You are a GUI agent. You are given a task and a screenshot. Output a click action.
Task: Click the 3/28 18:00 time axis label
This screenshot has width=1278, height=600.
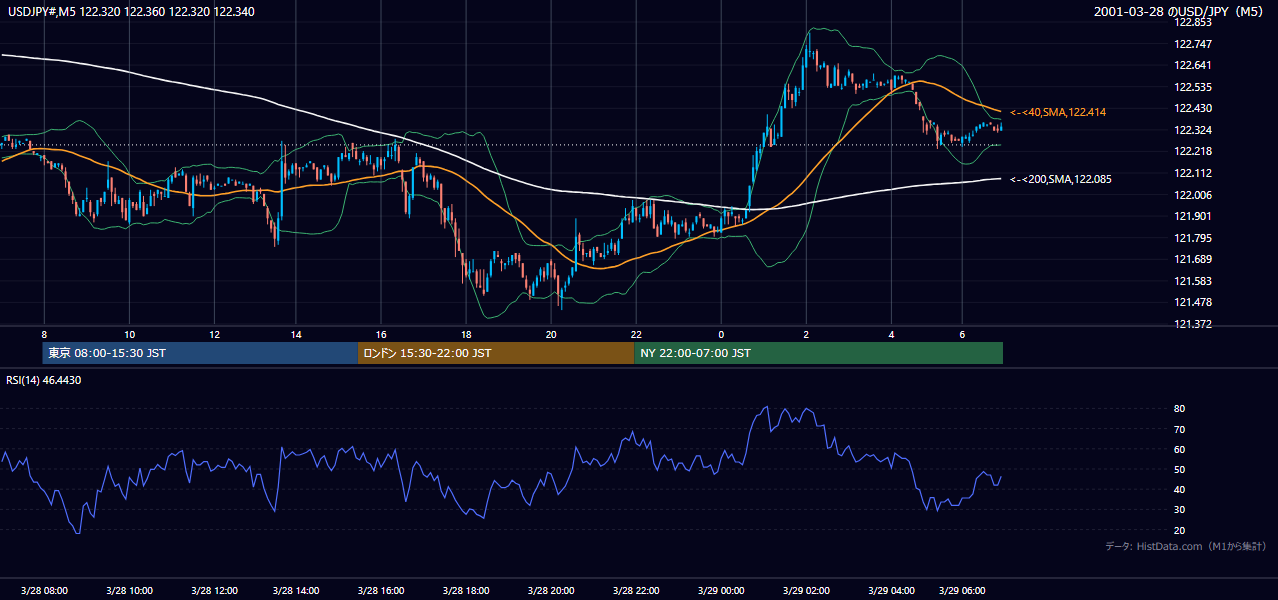coord(466,591)
